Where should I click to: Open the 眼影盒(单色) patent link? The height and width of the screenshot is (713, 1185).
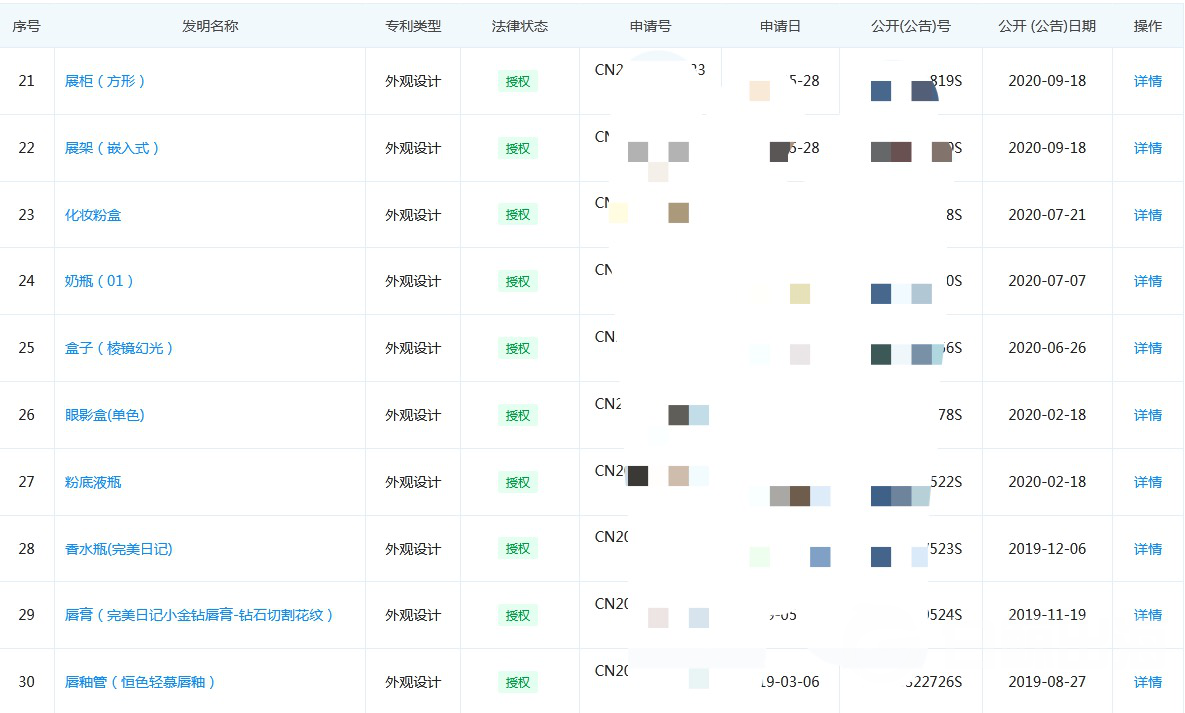[105, 415]
